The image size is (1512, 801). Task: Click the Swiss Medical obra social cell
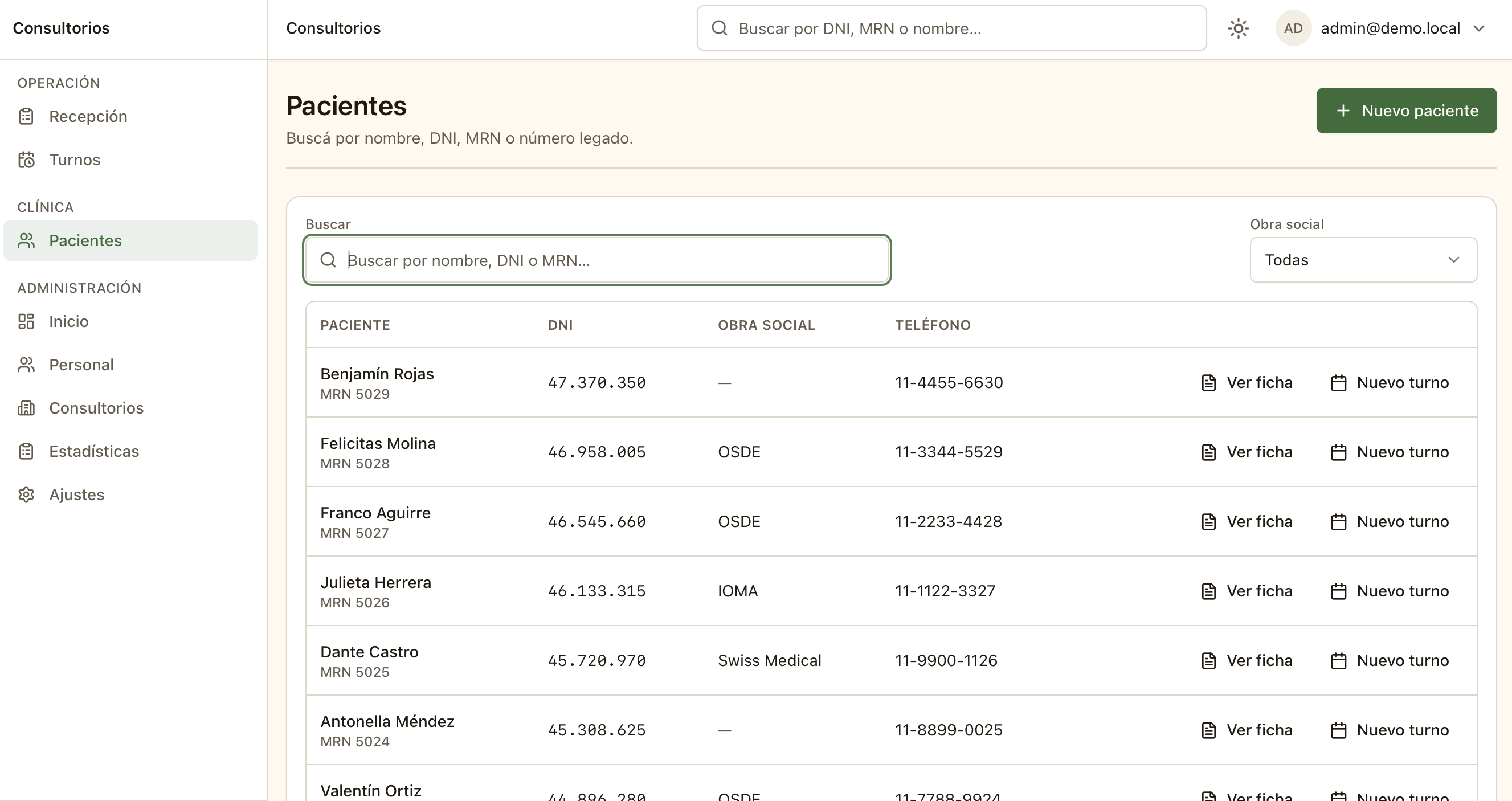770,661
